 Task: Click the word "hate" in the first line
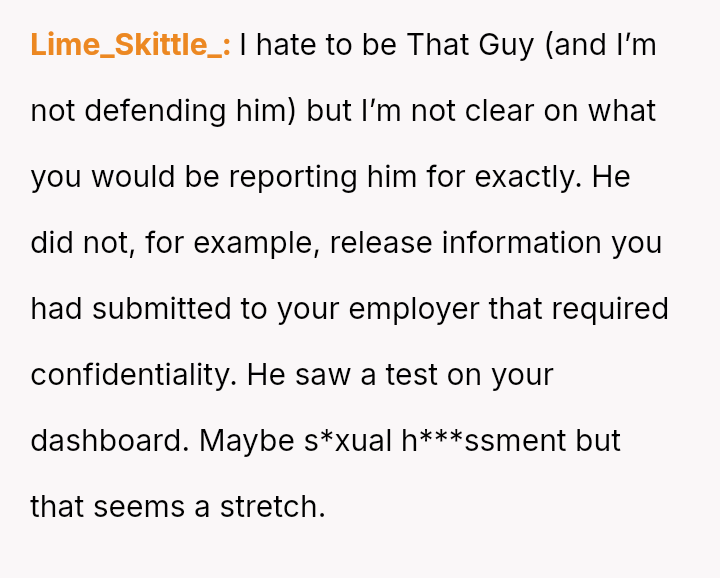289,45
